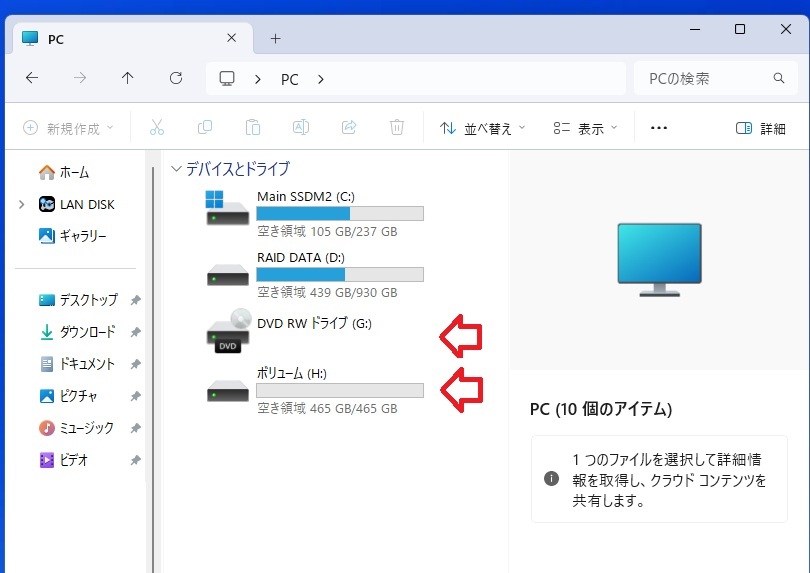Click the PCの検索 search field
810x573 pixels.
715,79
